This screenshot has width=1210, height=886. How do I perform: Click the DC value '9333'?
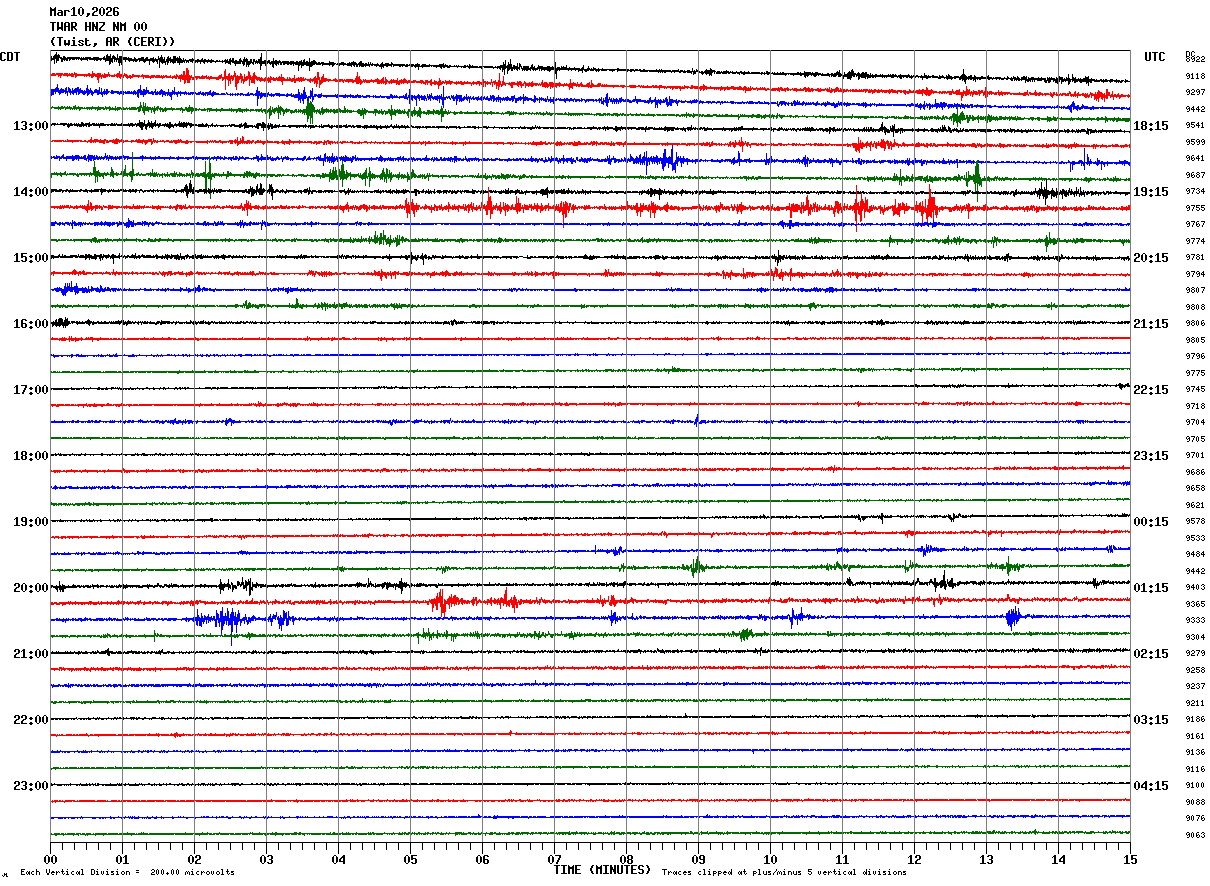point(1195,620)
